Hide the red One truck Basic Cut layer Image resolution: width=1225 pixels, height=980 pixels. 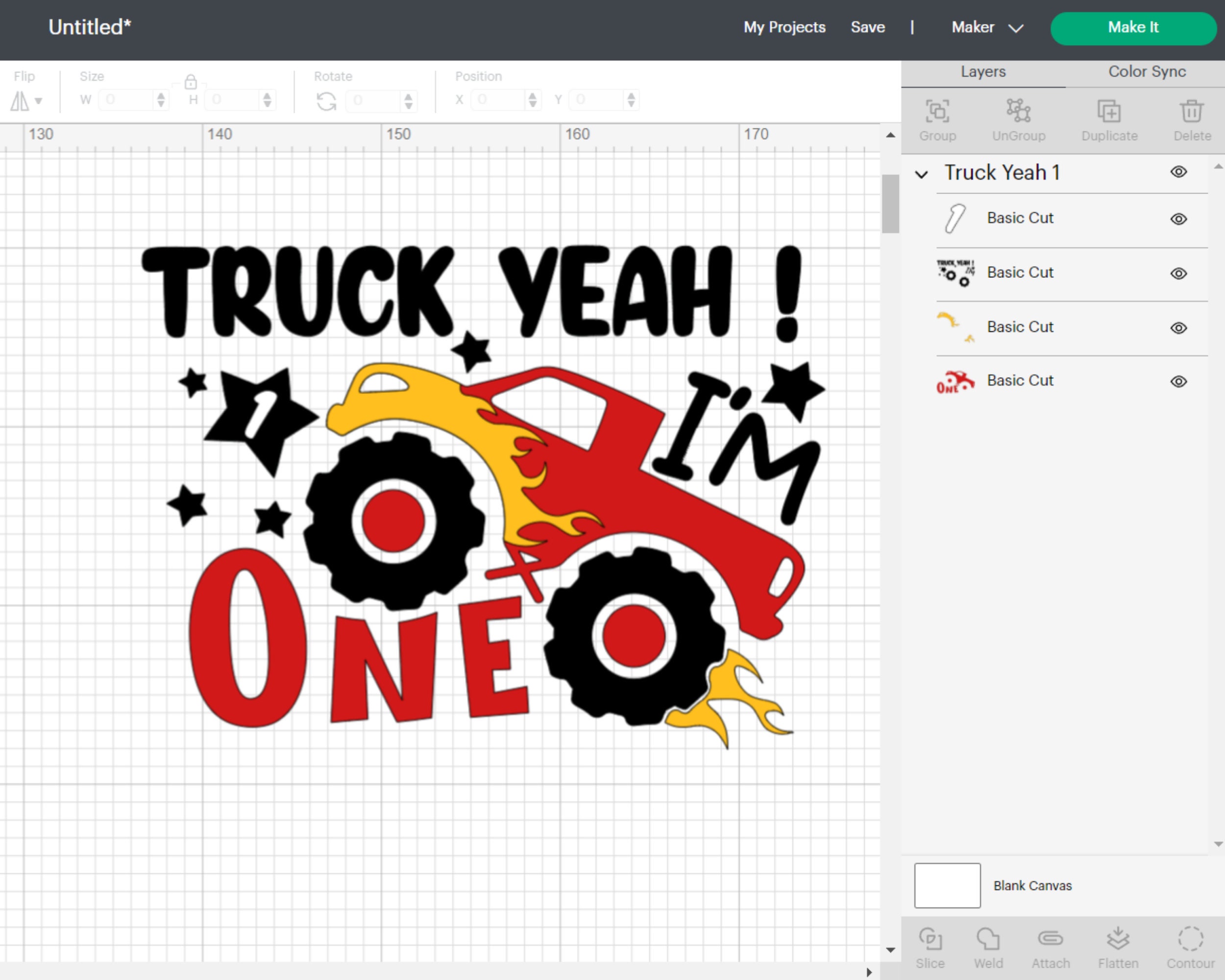[x=1178, y=382]
